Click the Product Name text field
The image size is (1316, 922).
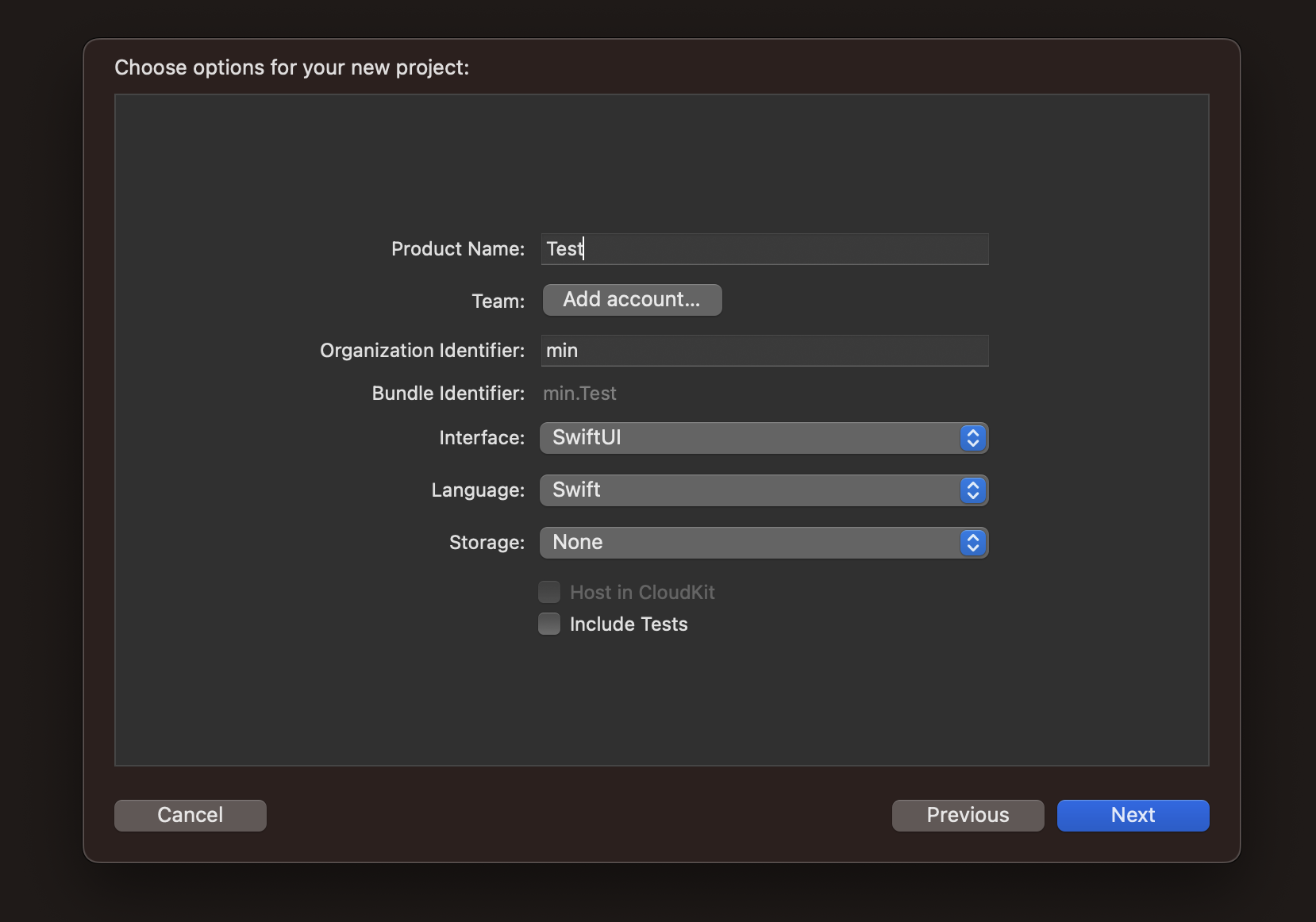[x=764, y=249]
